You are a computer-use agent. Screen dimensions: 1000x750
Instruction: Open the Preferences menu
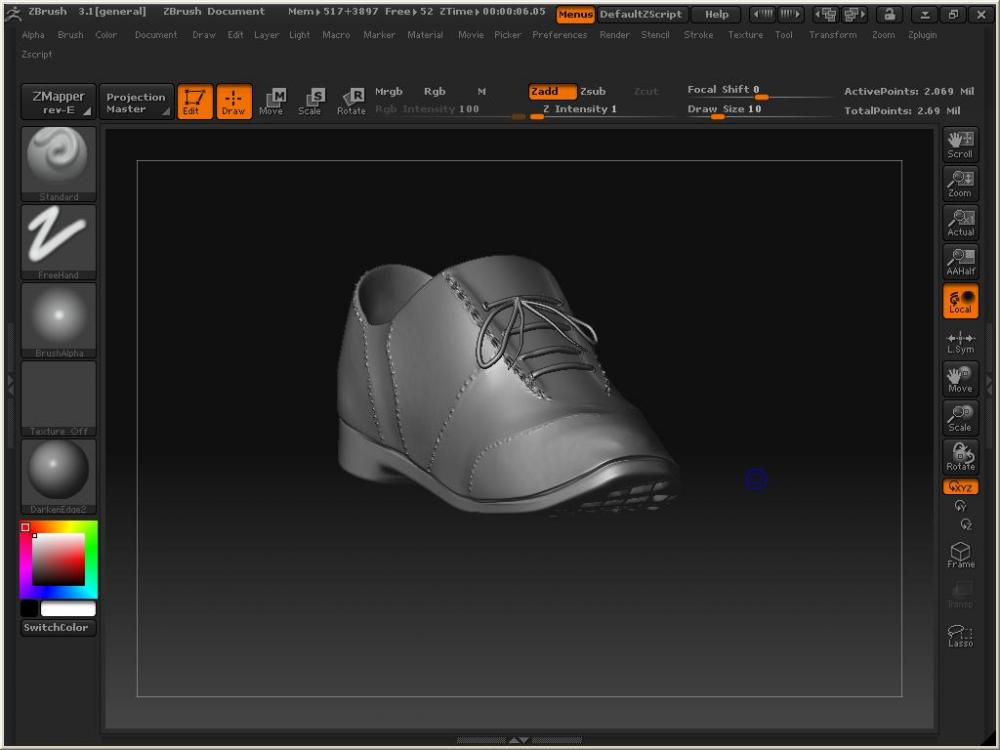559,35
